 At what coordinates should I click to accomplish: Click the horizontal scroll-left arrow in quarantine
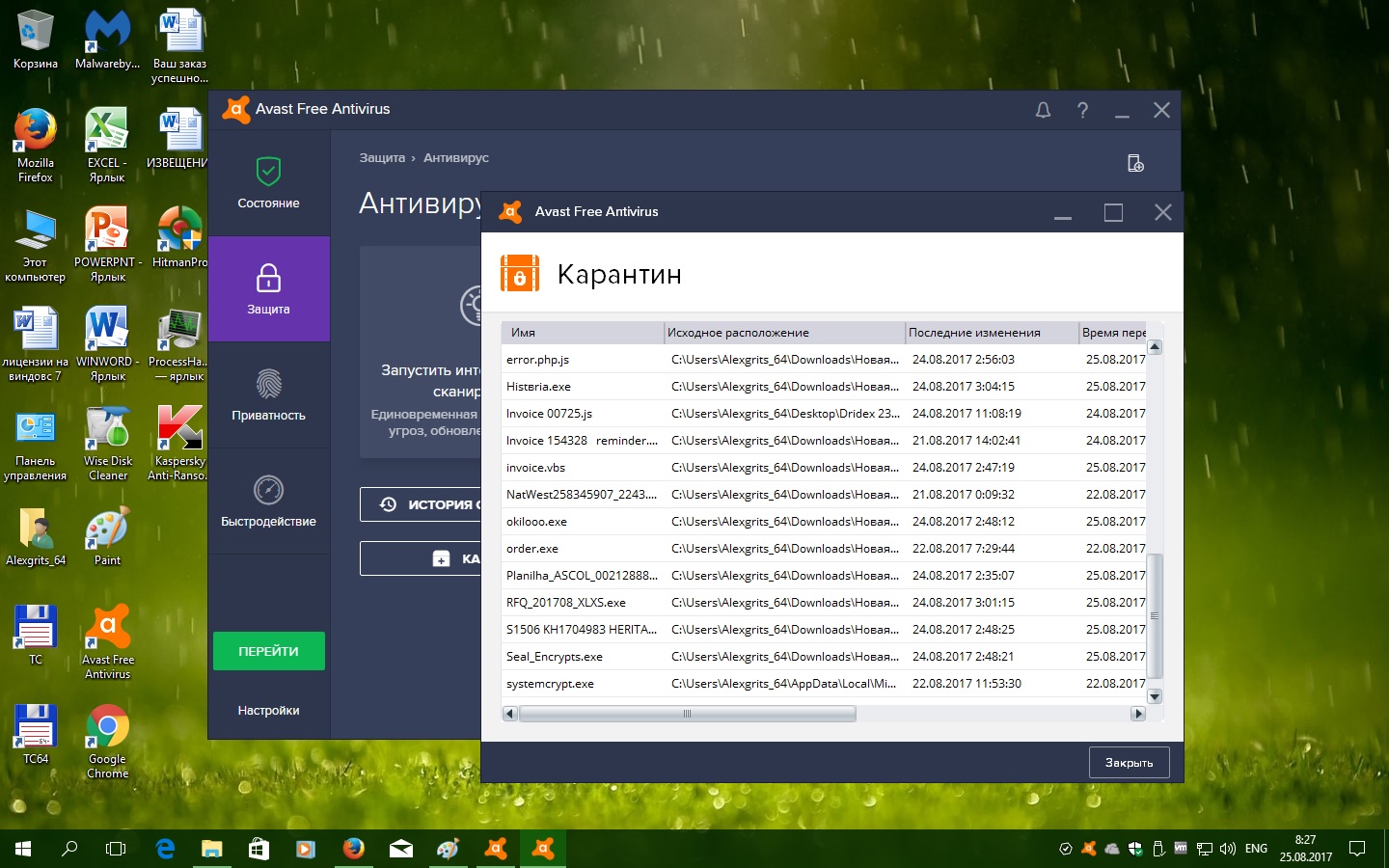(510, 714)
